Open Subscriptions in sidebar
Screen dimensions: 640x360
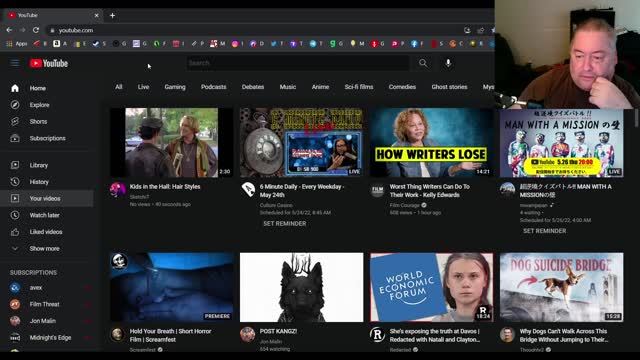pos(47,138)
